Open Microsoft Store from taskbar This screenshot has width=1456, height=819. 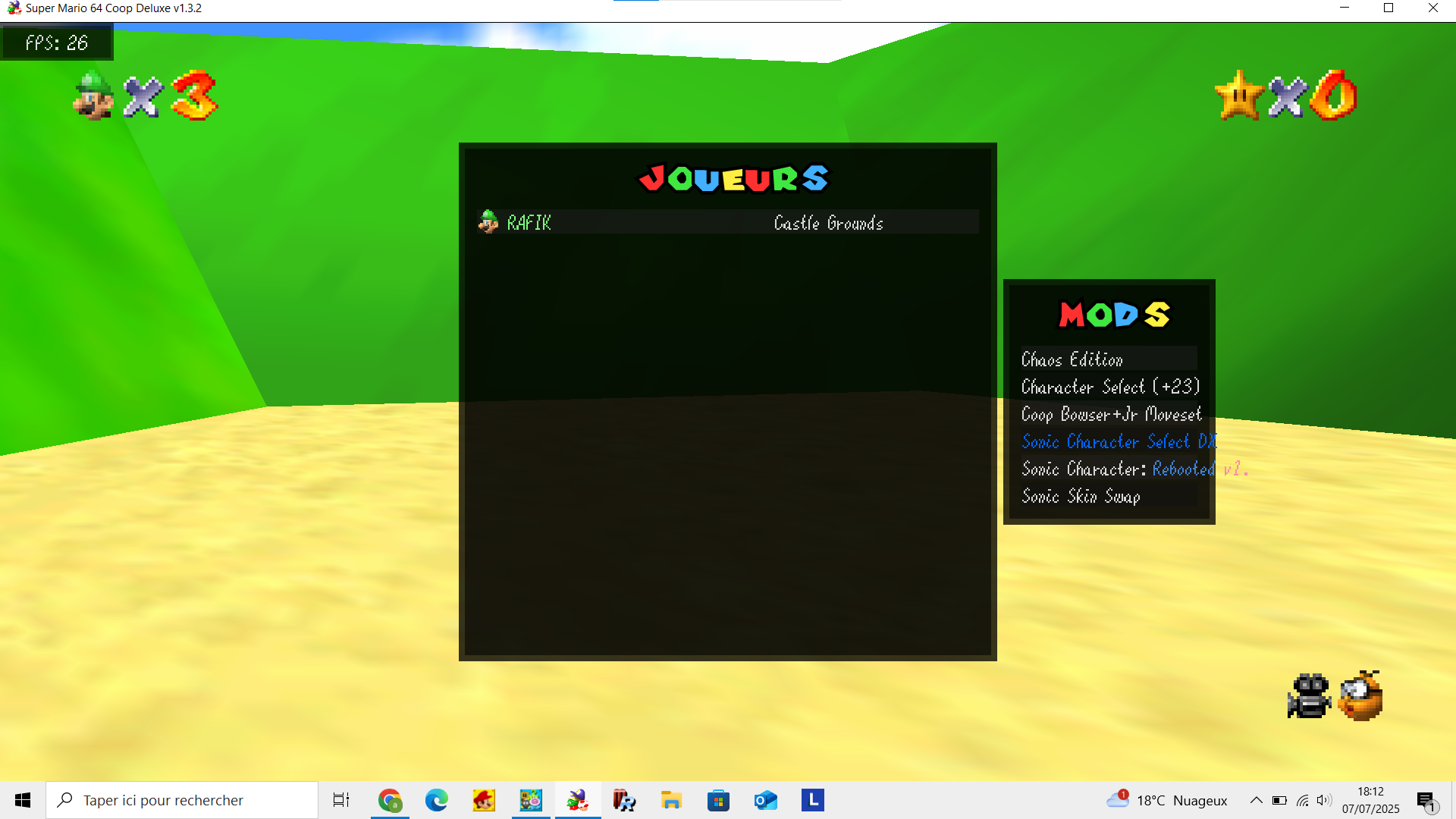718,800
